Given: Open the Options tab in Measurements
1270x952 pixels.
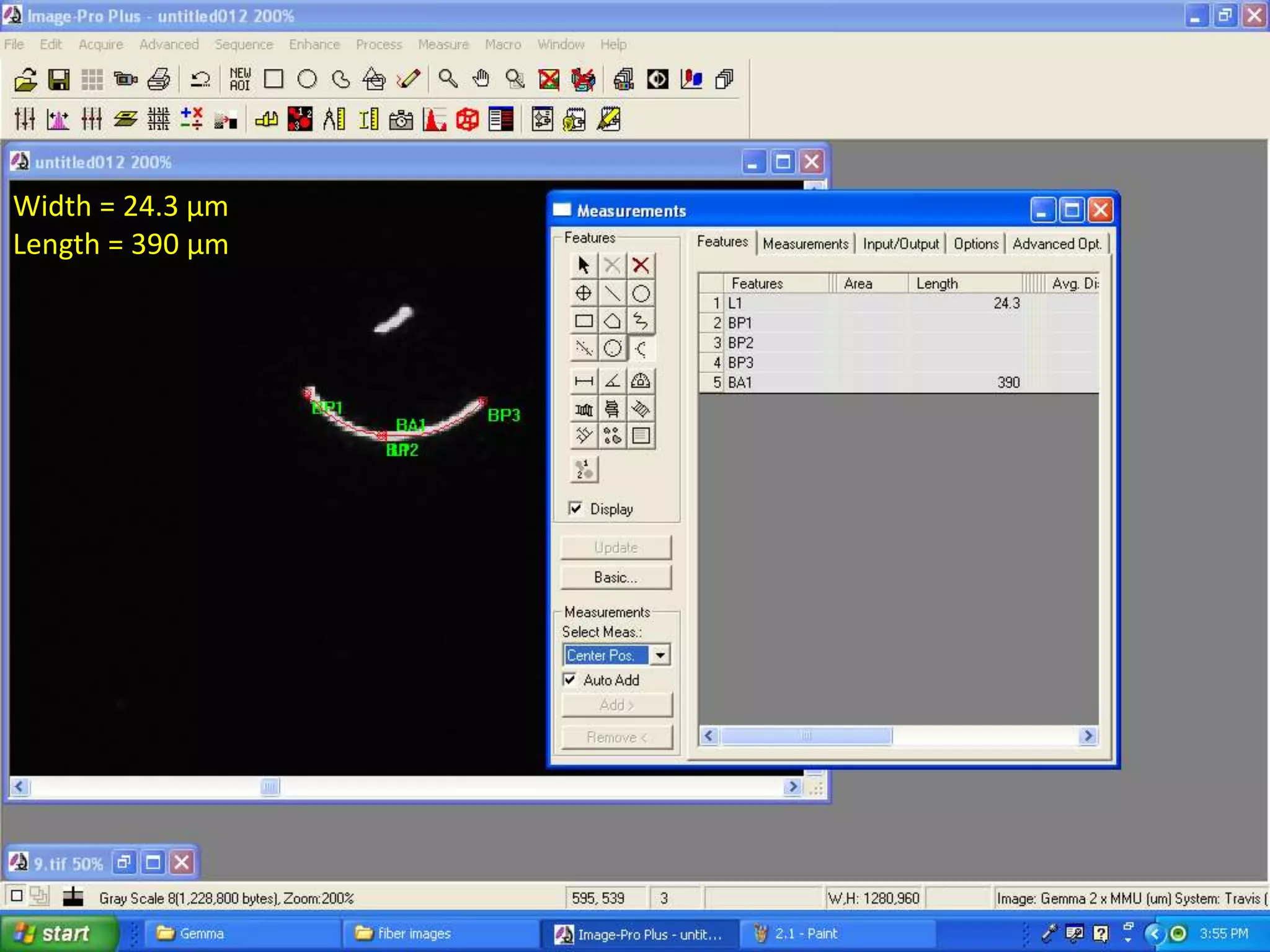Looking at the screenshot, I should [975, 244].
